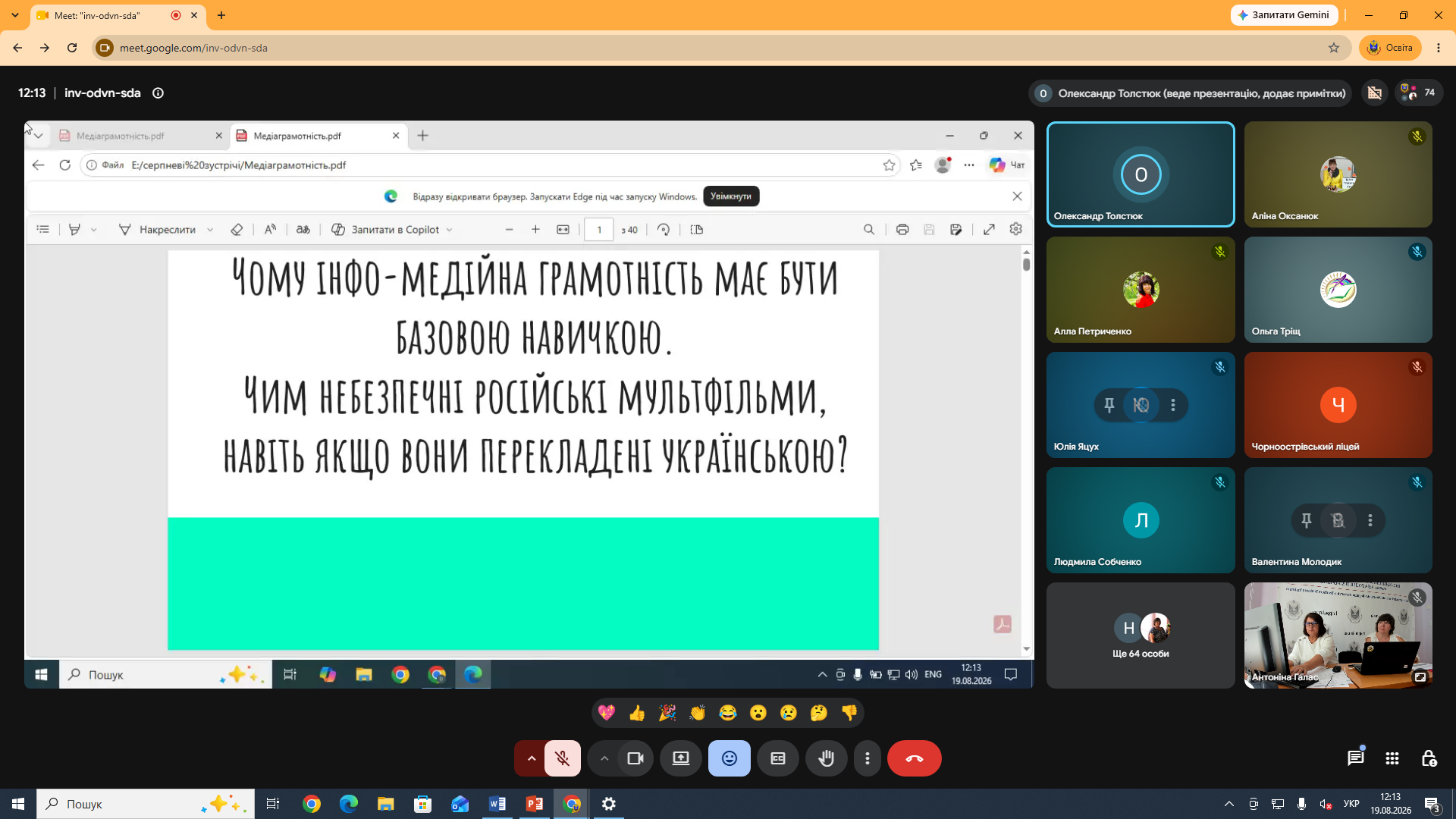This screenshot has height=819, width=1456.
Task: Open the Windows notification center
Action: 1432,804
